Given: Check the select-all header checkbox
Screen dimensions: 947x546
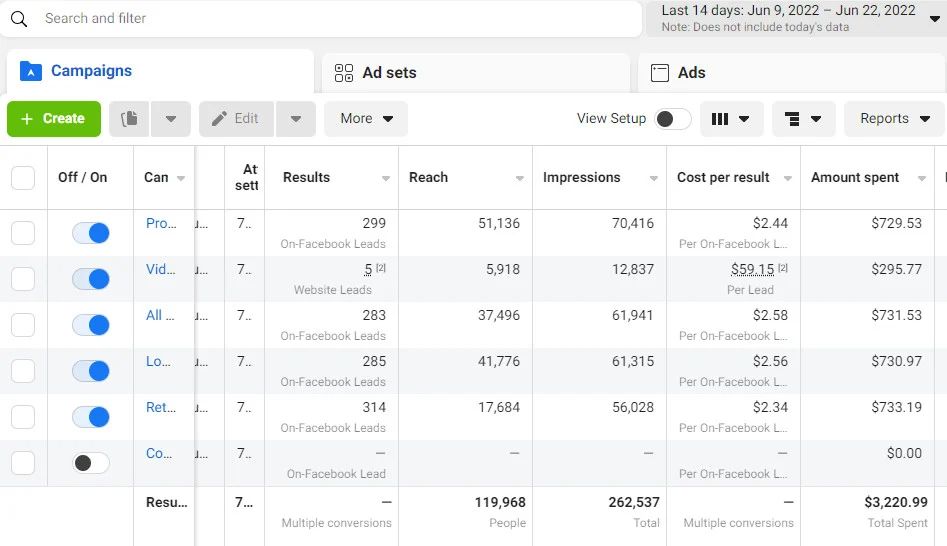Looking at the screenshot, I should (x=23, y=178).
